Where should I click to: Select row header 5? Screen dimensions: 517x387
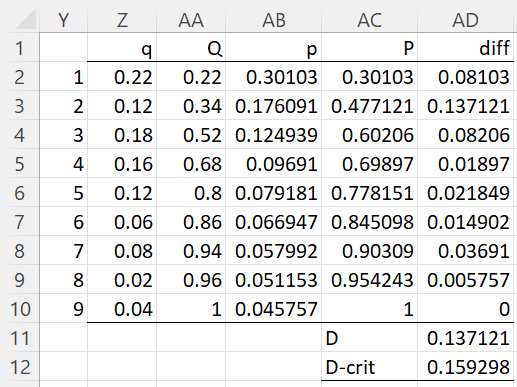point(19,164)
